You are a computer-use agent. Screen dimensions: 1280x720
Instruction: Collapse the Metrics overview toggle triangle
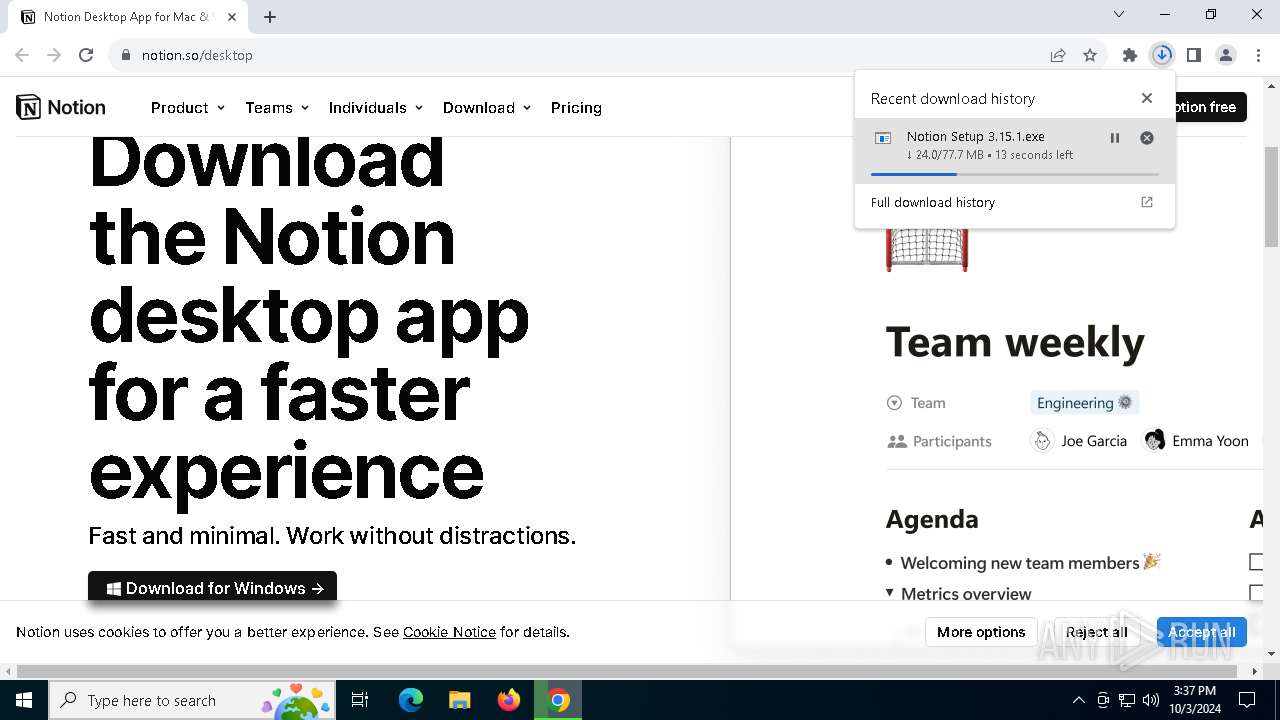pos(889,593)
